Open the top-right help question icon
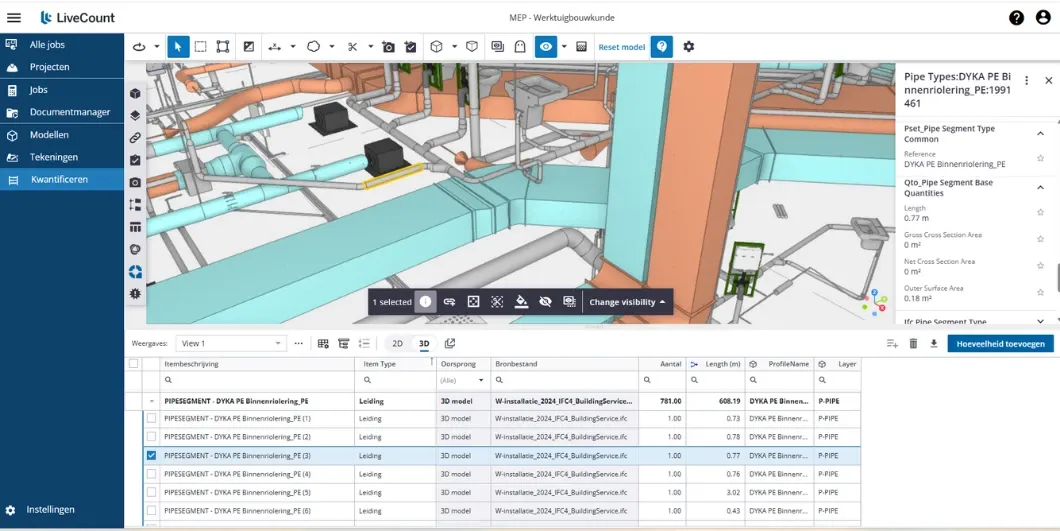 (1016, 18)
